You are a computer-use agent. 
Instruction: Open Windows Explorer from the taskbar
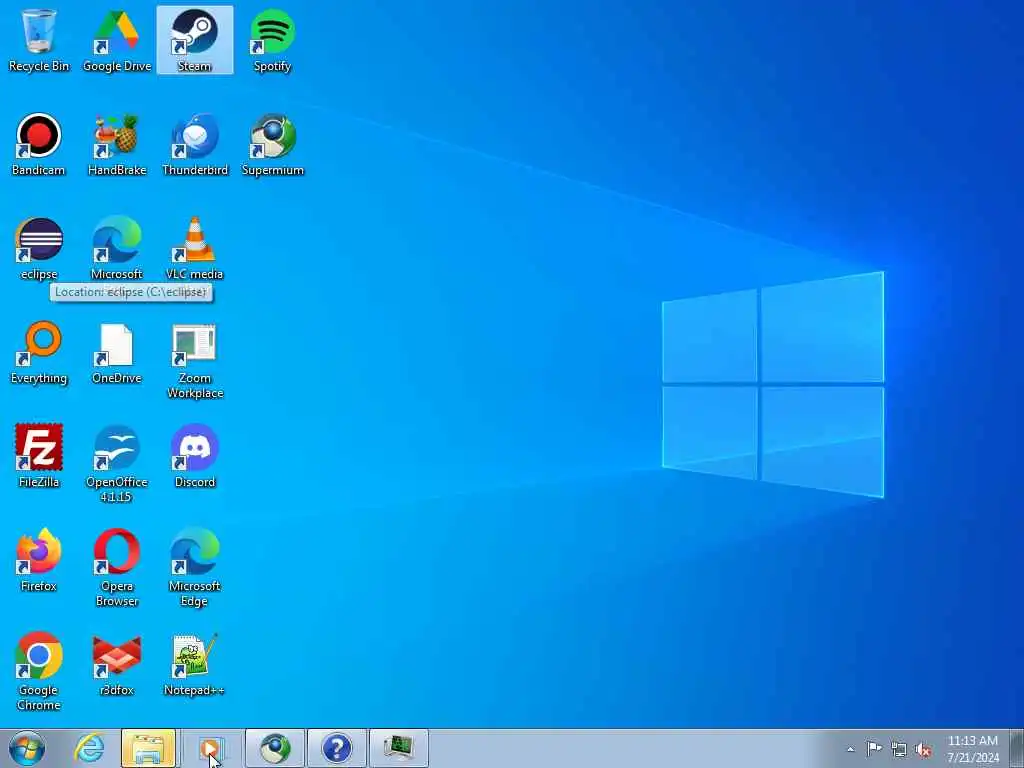[x=148, y=748]
